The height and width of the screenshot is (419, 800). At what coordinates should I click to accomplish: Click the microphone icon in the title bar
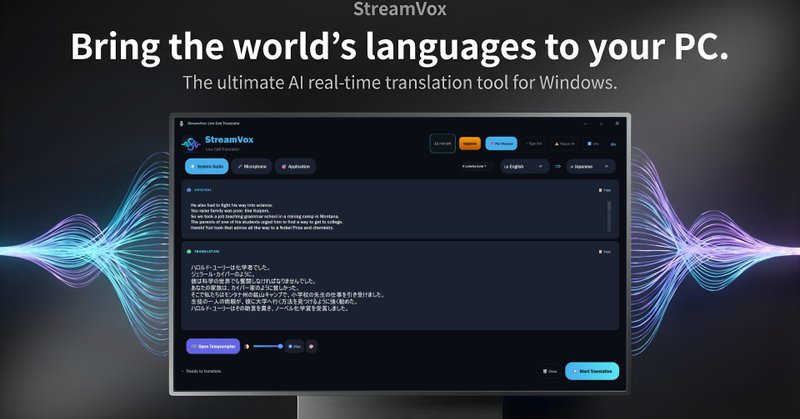(x=181, y=124)
